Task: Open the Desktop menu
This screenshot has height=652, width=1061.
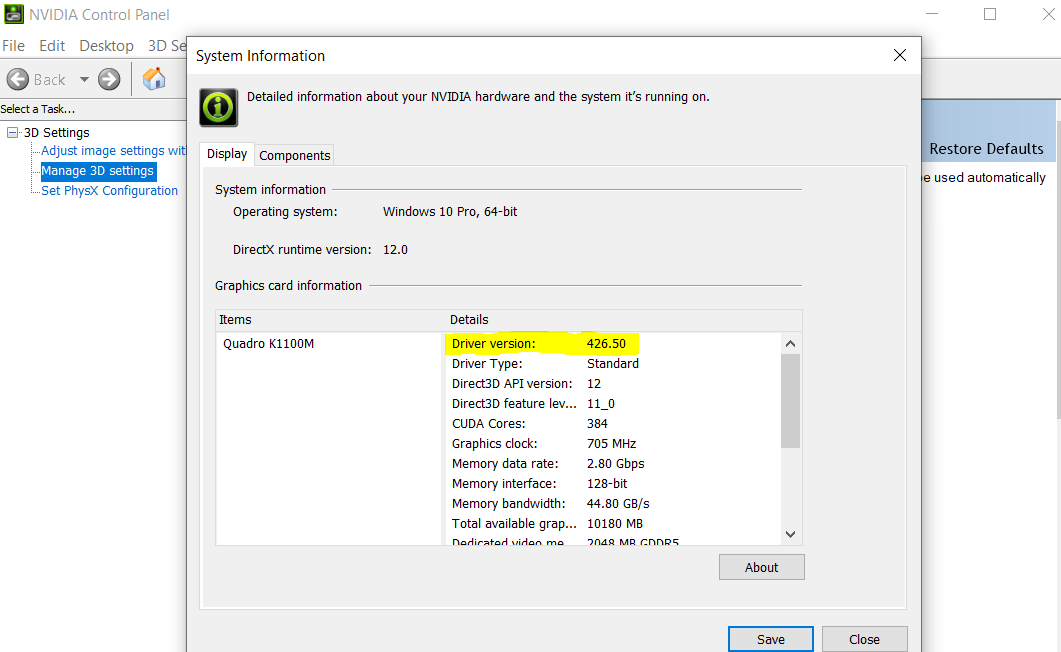Action: click(106, 45)
